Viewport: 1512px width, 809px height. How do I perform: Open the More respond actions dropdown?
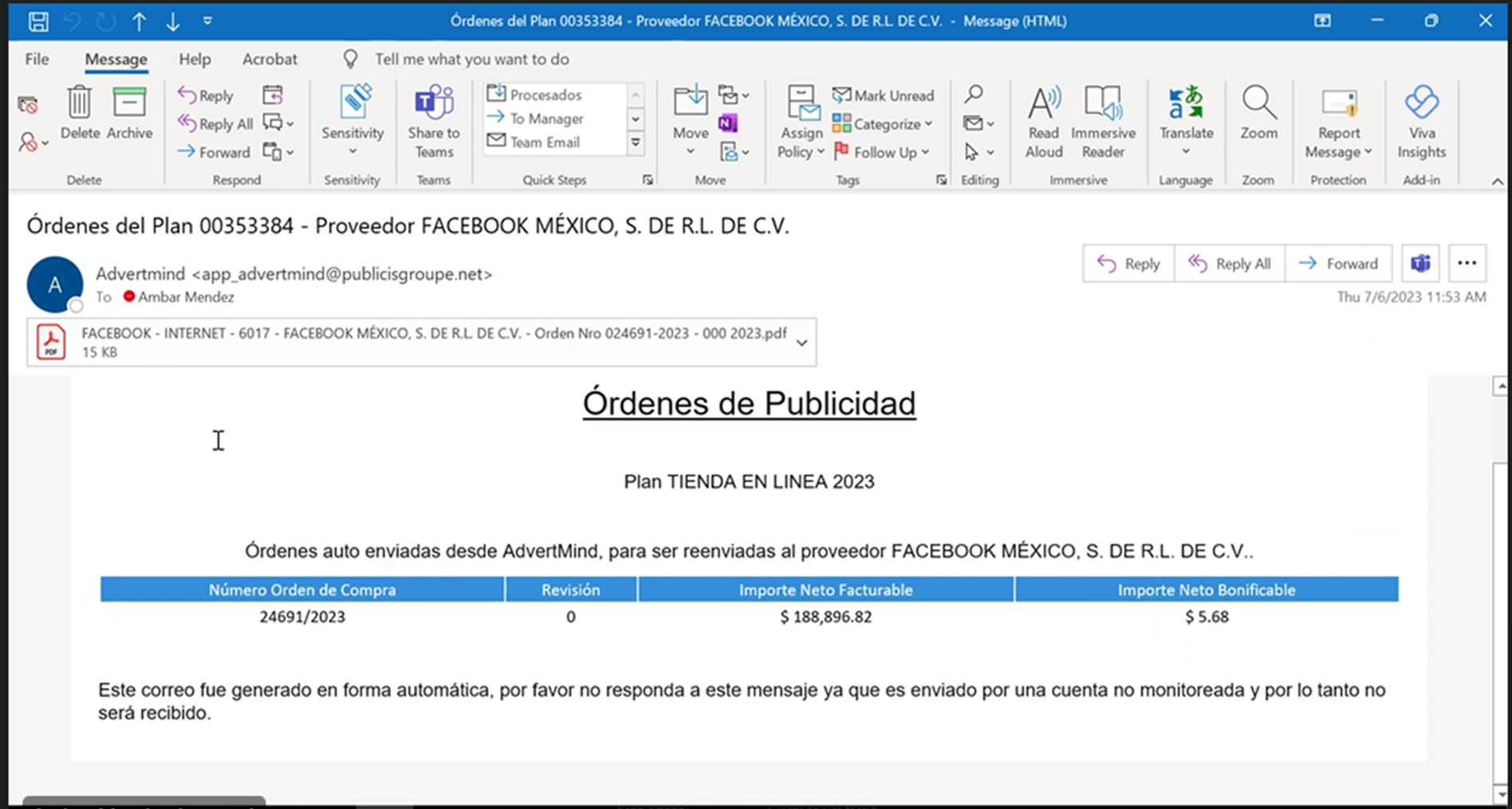[278, 152]
